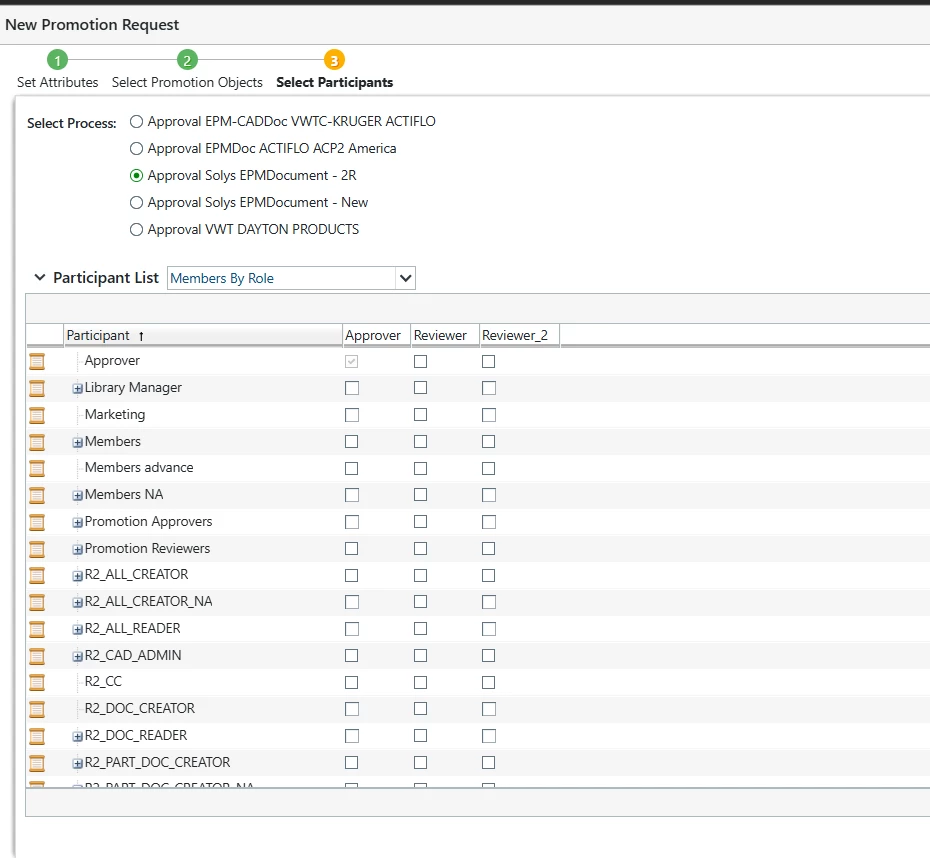Image resolution: width=930 pixels, height=858 pixels.
Task: Select Approval EPM-CADDoc VWTC-KRUGER ACTIFLO process
Action: coord(136,122)
